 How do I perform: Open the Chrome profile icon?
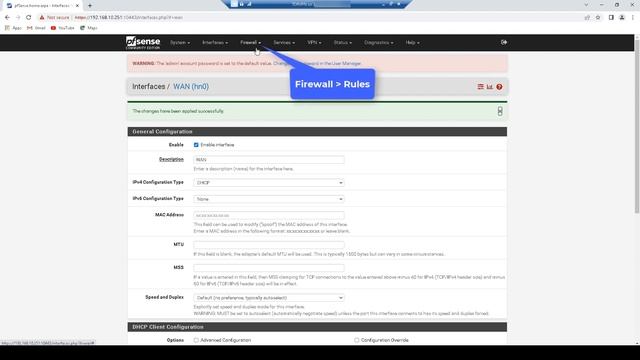tap(622, 18)
